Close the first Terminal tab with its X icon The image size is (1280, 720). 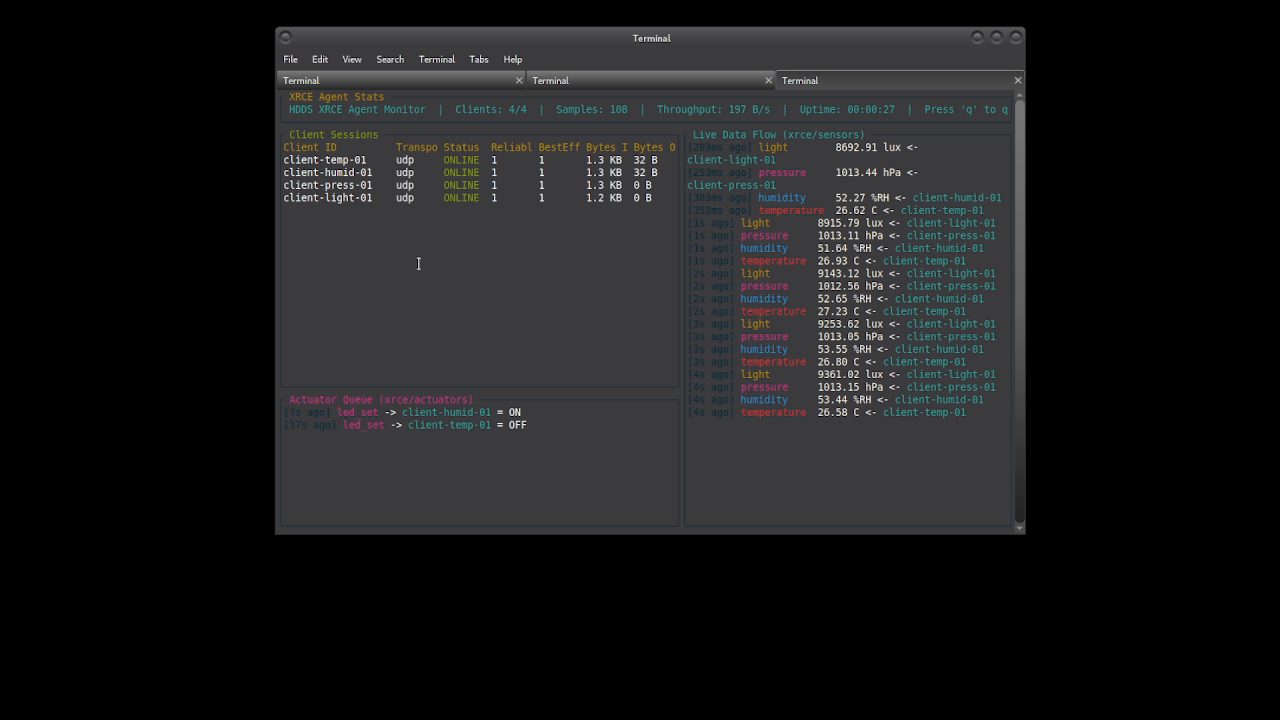[519, 80]
